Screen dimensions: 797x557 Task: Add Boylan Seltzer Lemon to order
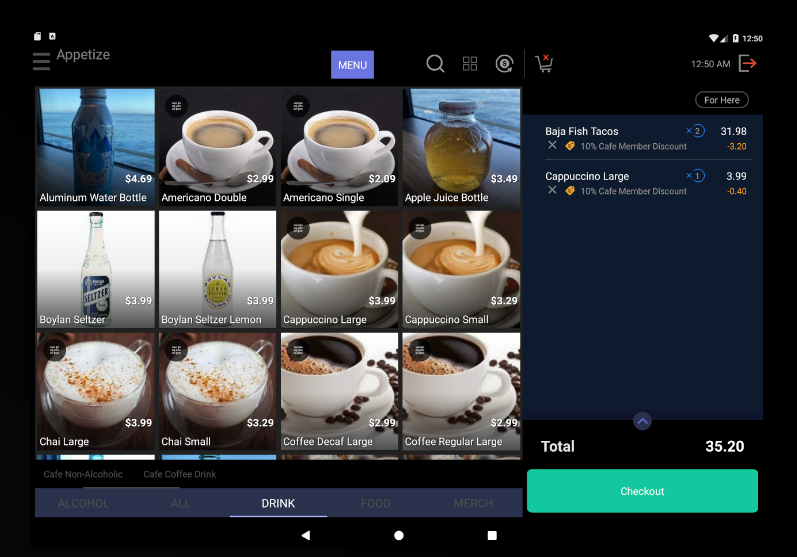tap(217, 268)
